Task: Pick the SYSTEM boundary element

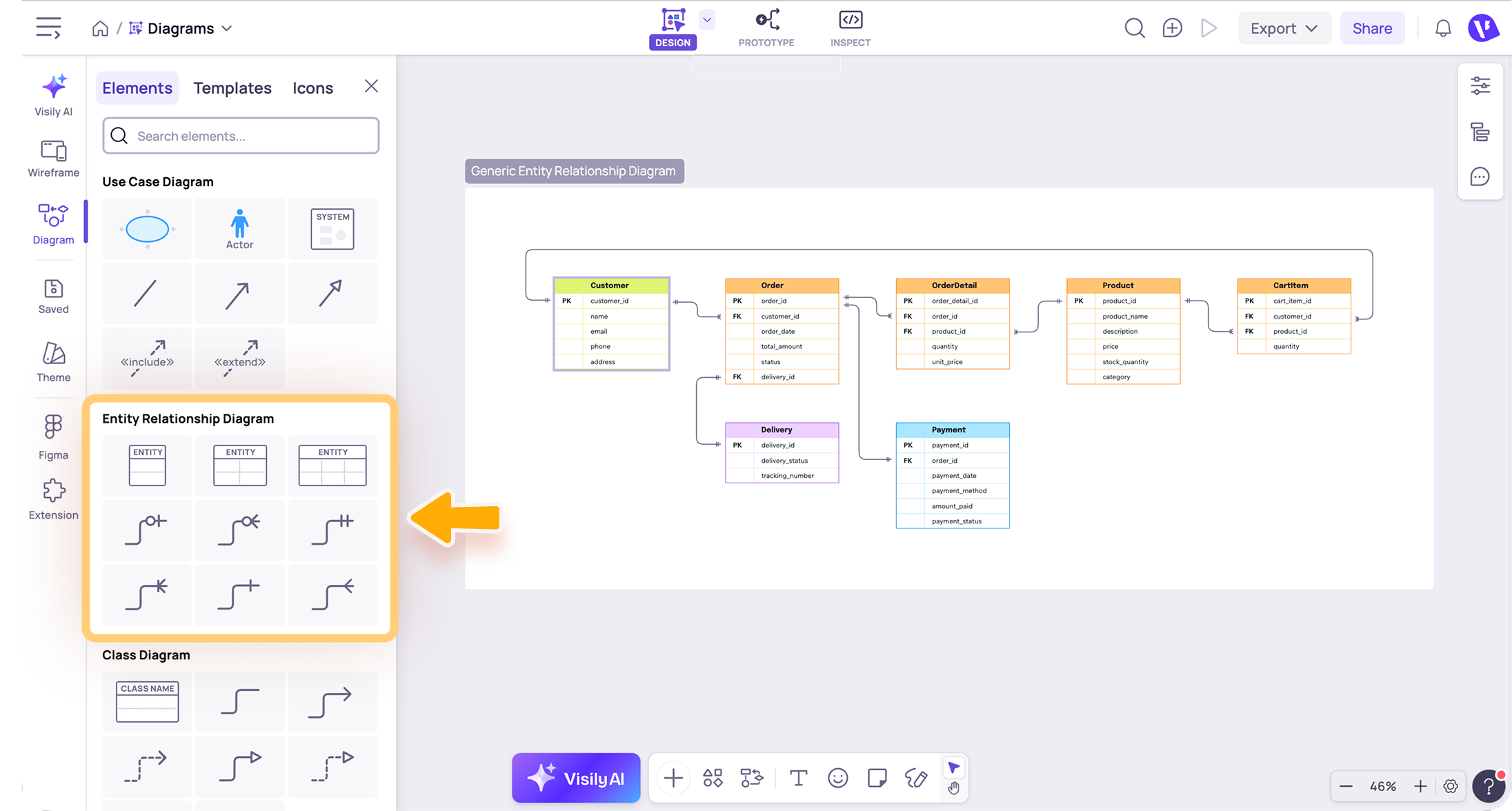Action: point(332,229)
